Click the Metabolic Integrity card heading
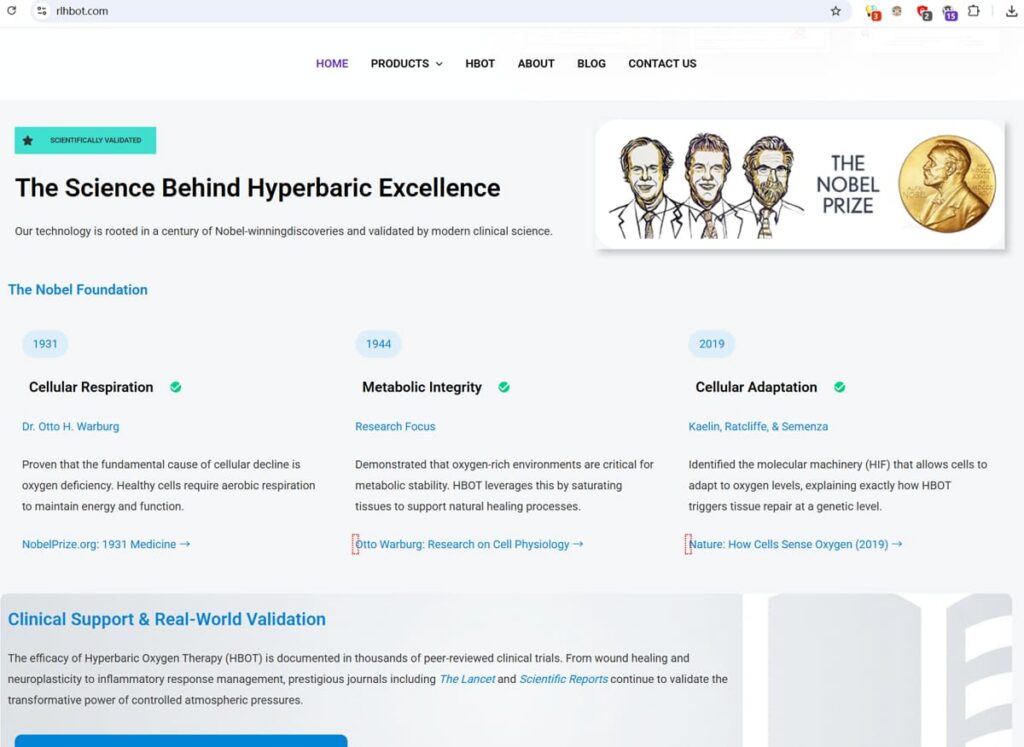 click(x=422, y=387)
